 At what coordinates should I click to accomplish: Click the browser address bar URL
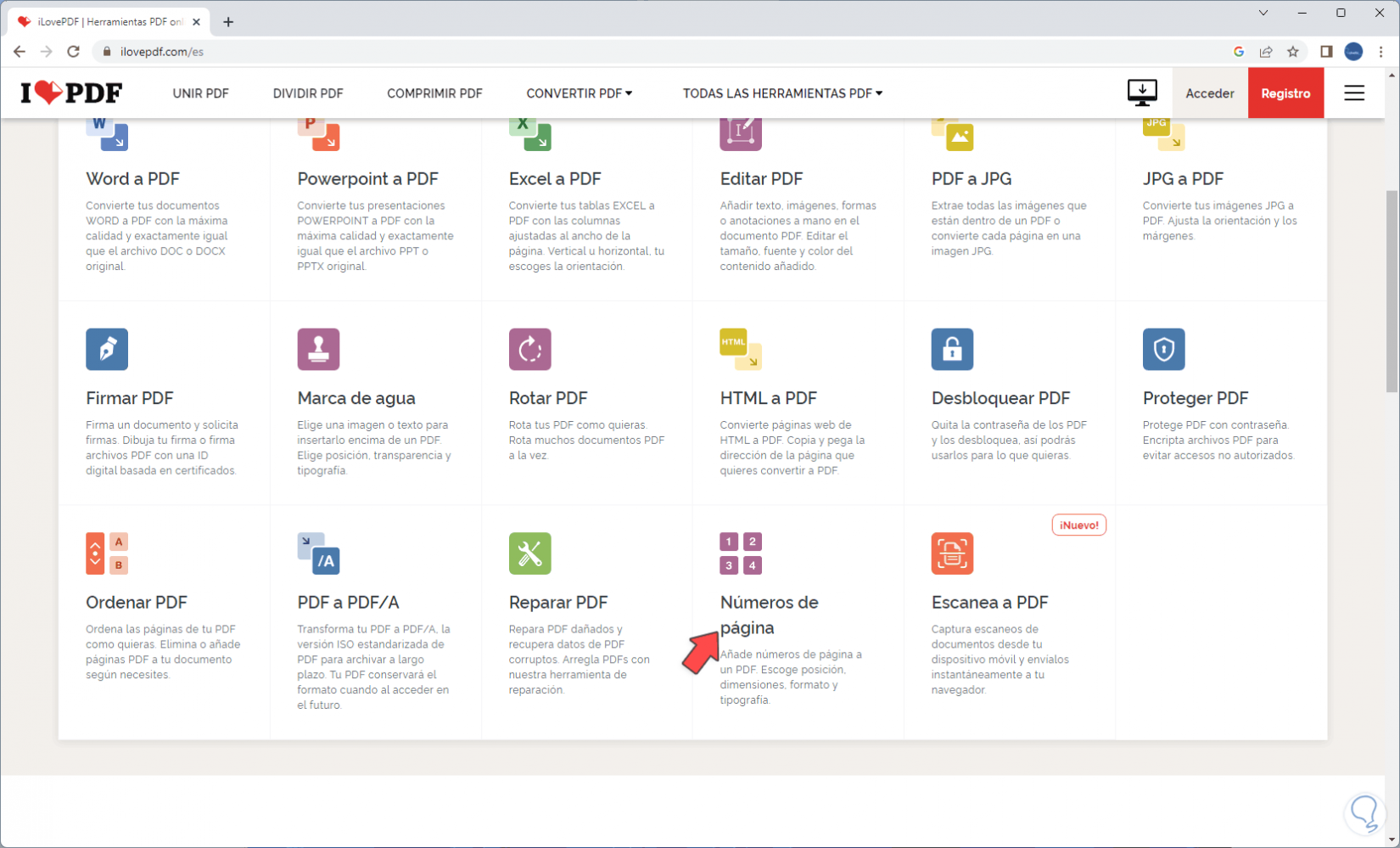pyautogui.click(x=162, y=52)
